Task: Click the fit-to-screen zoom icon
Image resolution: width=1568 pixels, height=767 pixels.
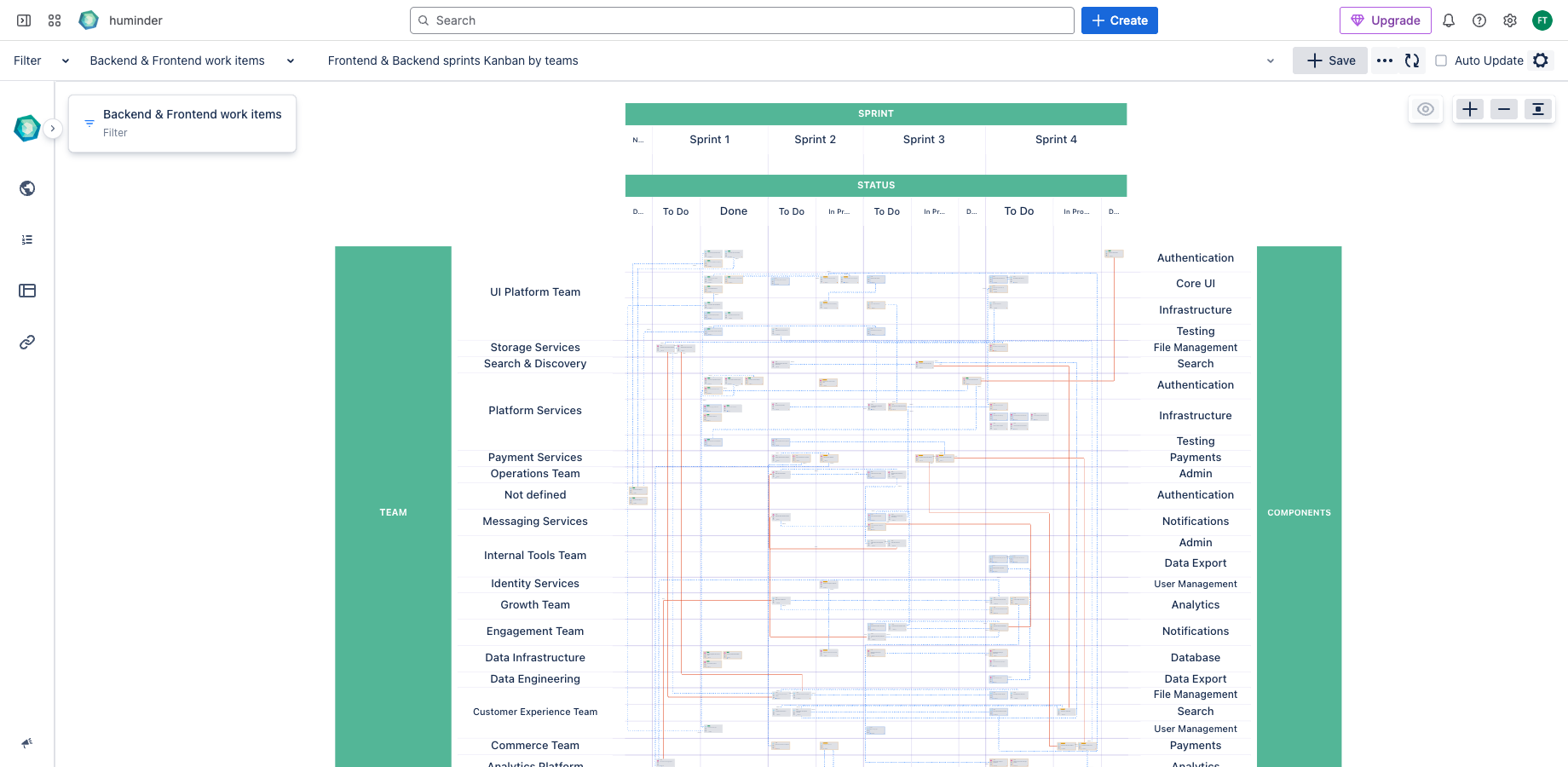Action: click(1538, 109)
